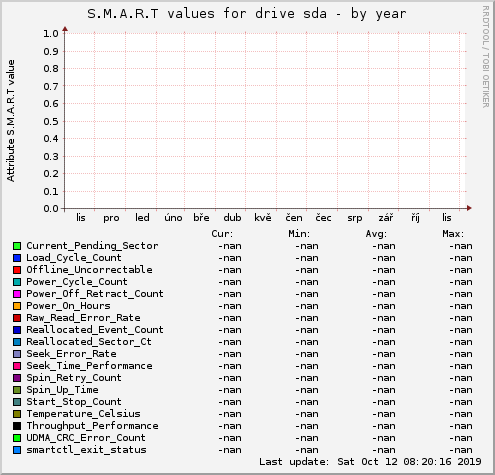
Task: Click the pro month label on axis
Action: [x=111, y=218]
